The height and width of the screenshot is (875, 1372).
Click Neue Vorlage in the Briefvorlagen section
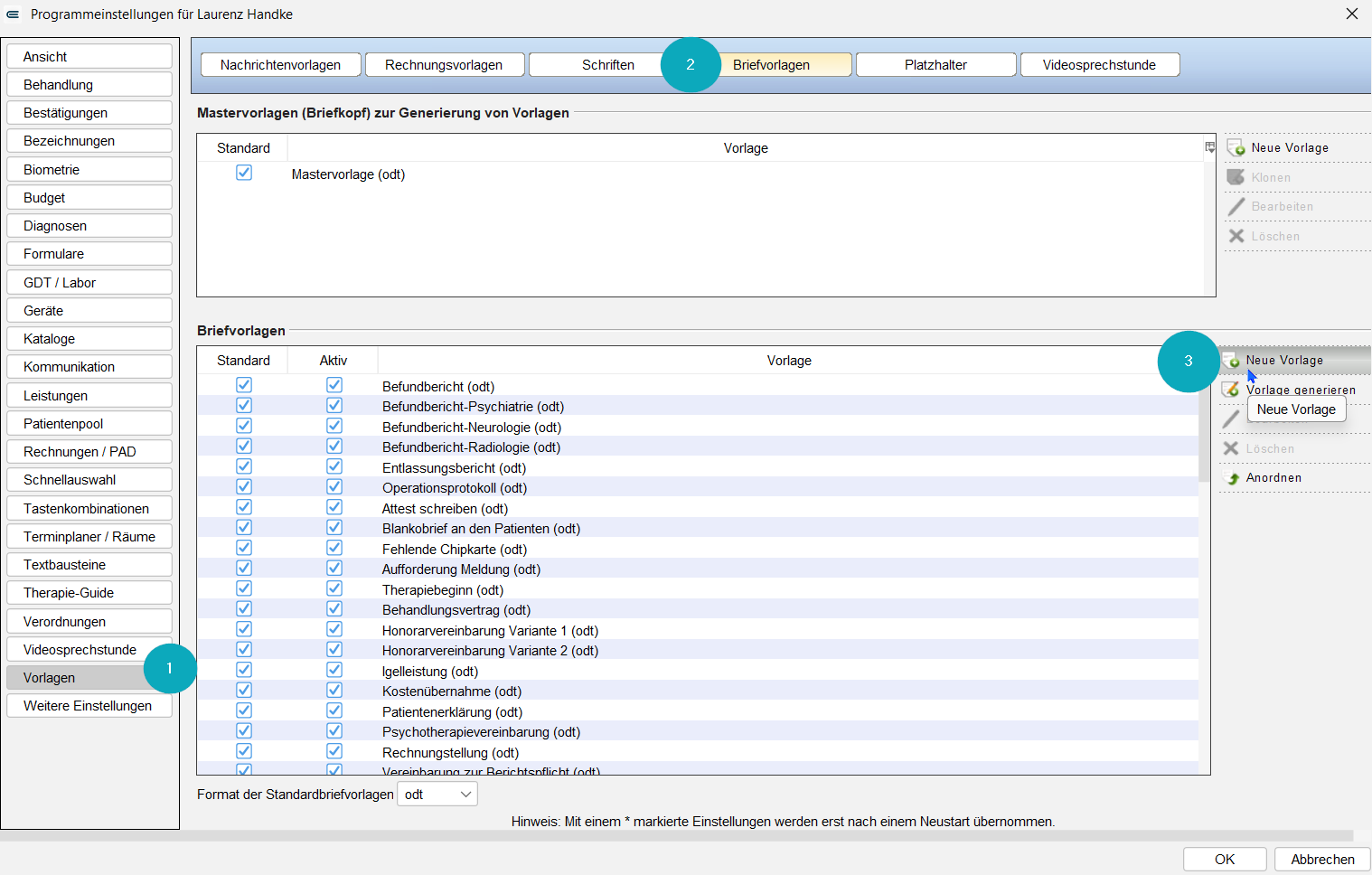(1284, 361)
